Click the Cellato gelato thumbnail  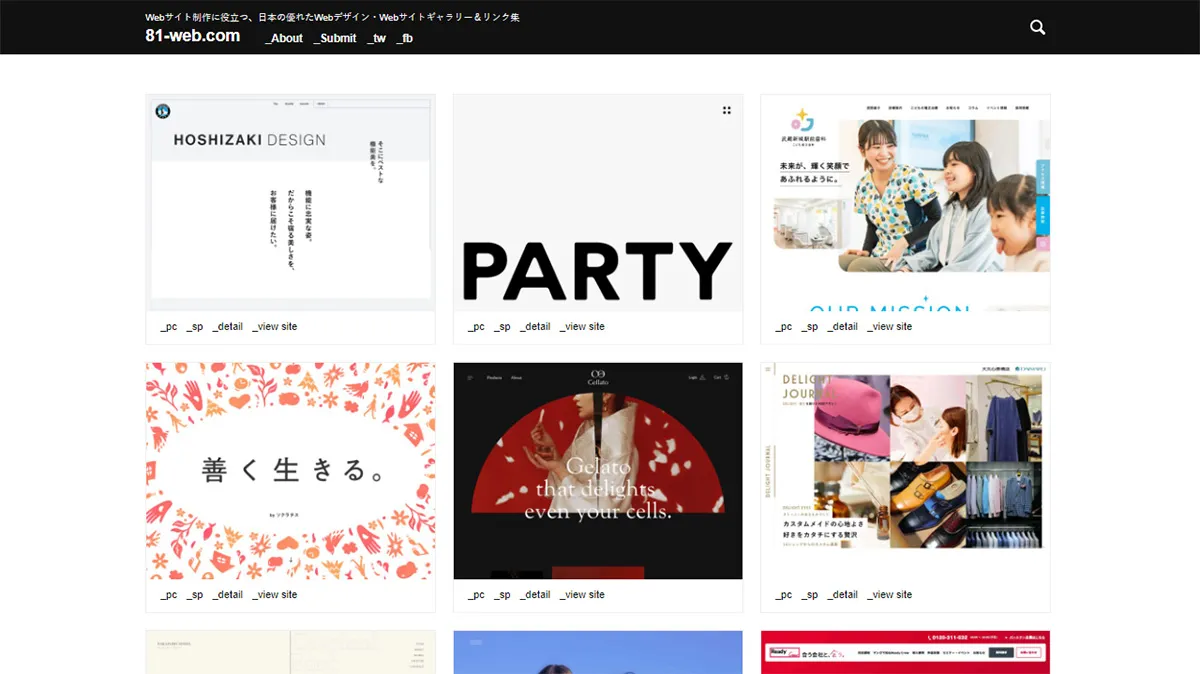597,470
